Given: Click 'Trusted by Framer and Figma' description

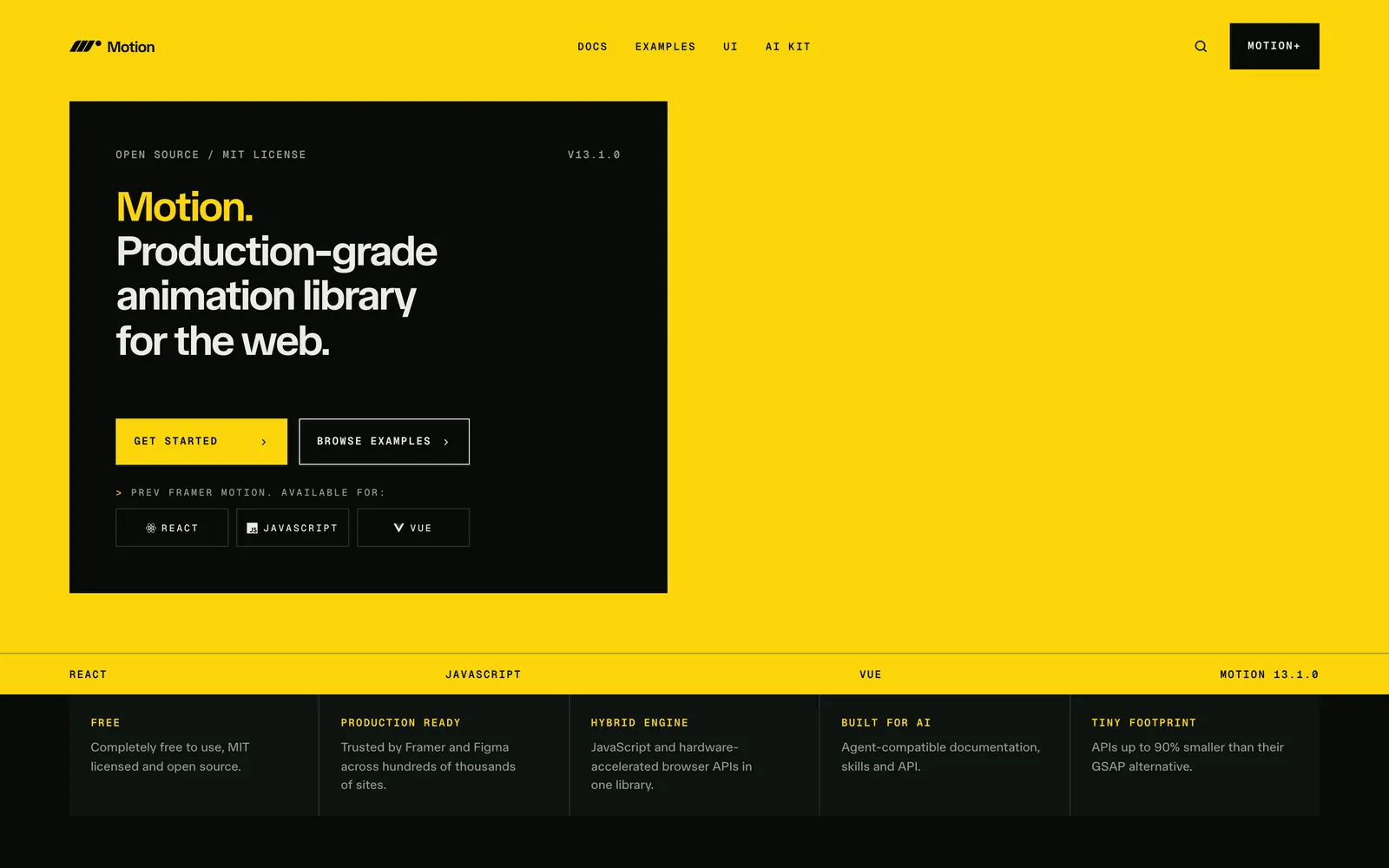Looking at the screenshot, I should (x=428, y=766).
